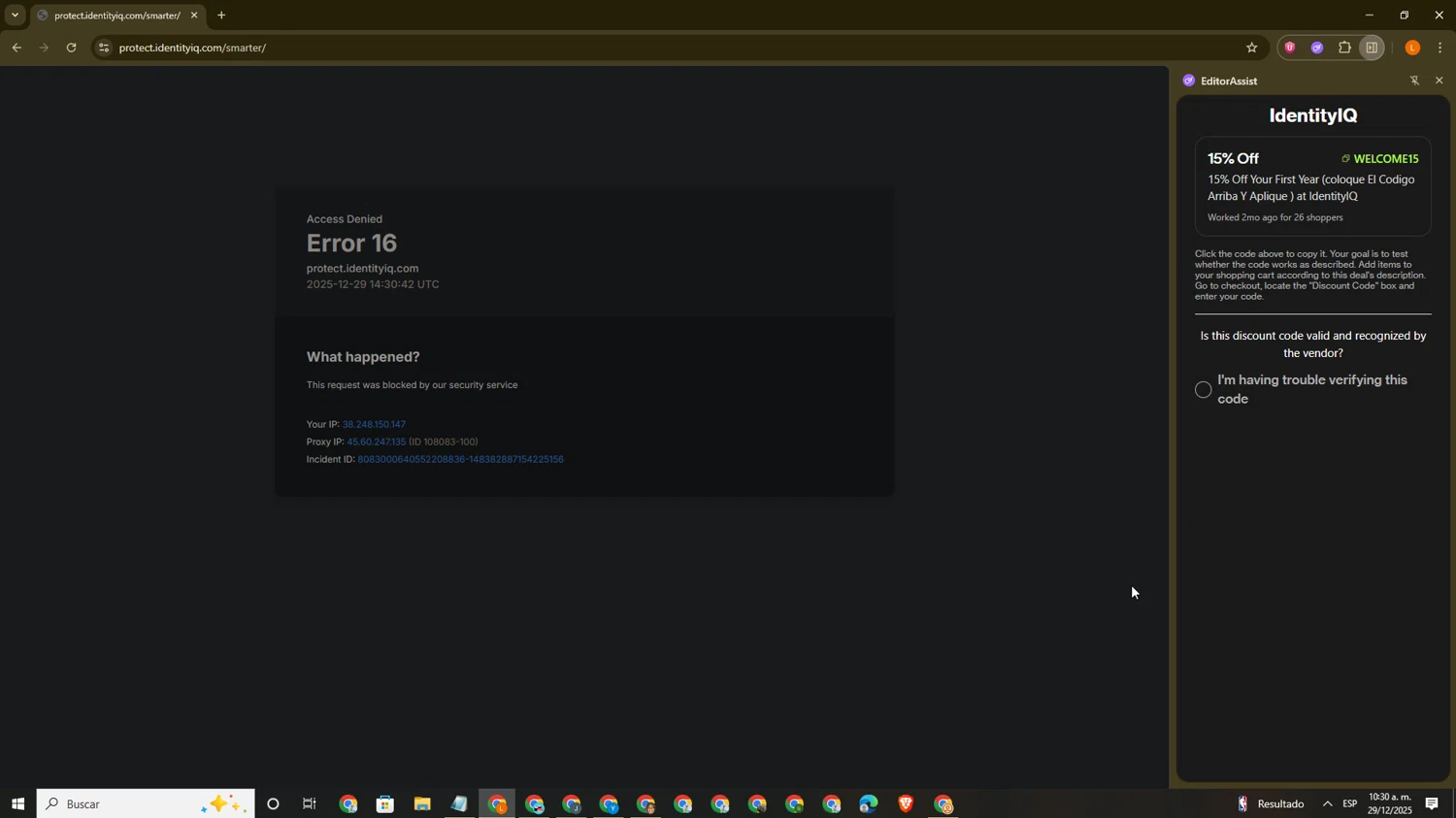Open the Resultado sports widget in taskbar
The width and height of the screenshot is (1456, 818).
(1271, 803)
